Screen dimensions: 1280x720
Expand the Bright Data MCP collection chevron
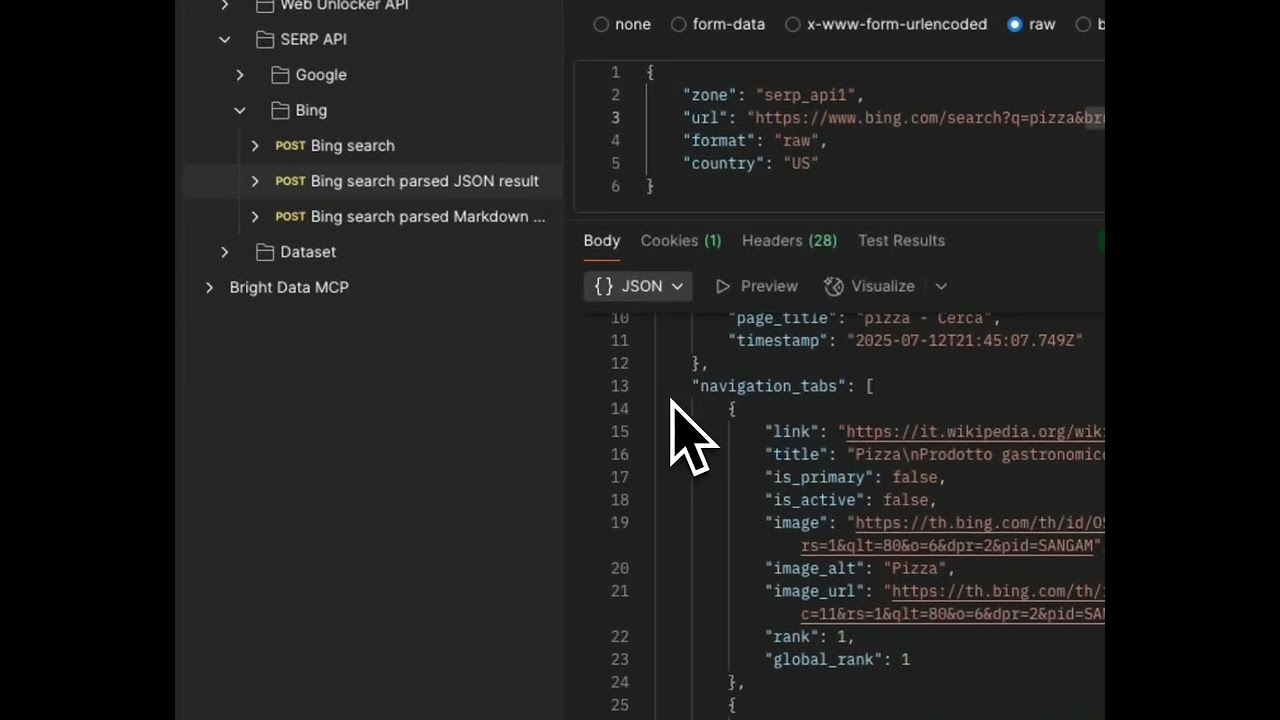[x=209, y=288]
